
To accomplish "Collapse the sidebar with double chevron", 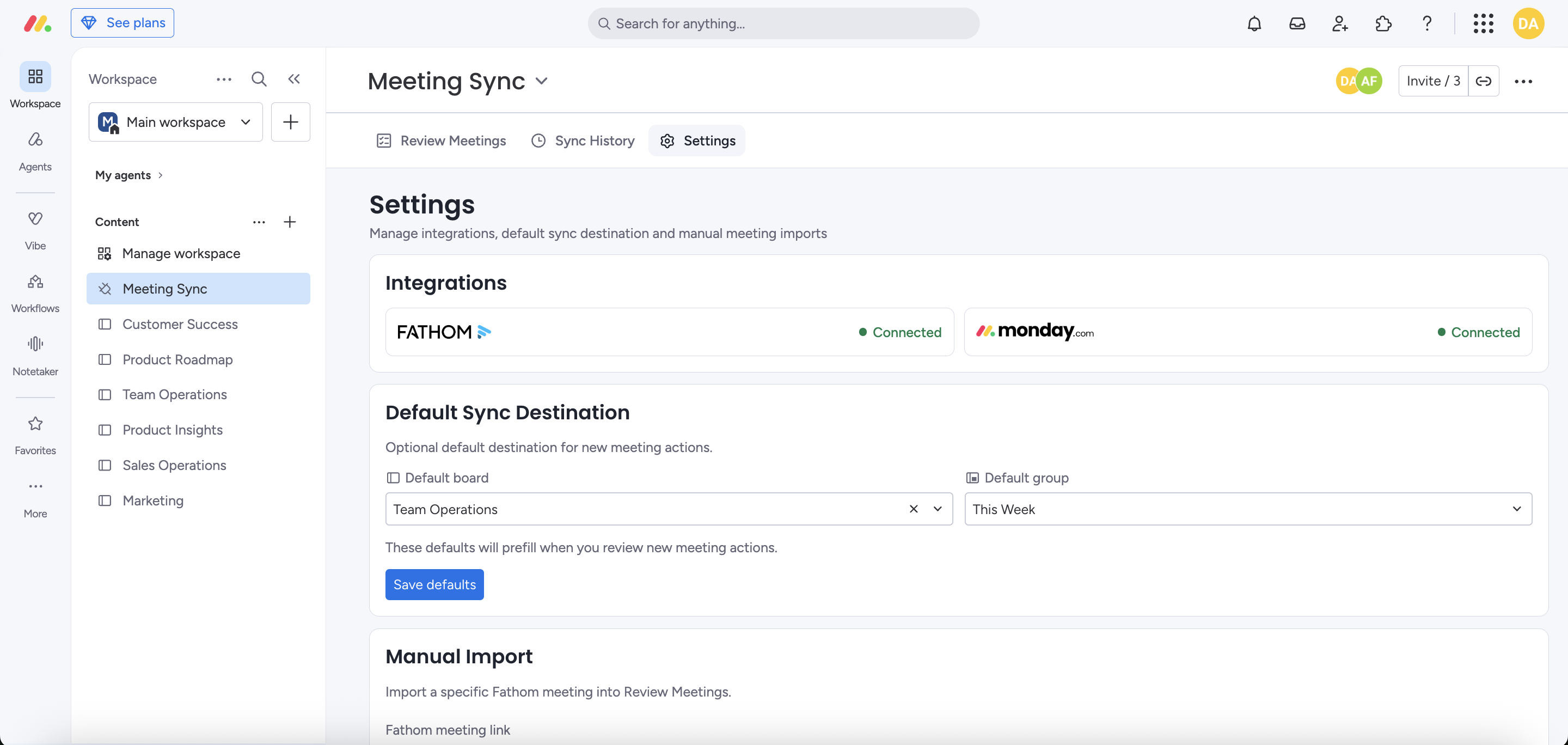I will click(294, 79).
